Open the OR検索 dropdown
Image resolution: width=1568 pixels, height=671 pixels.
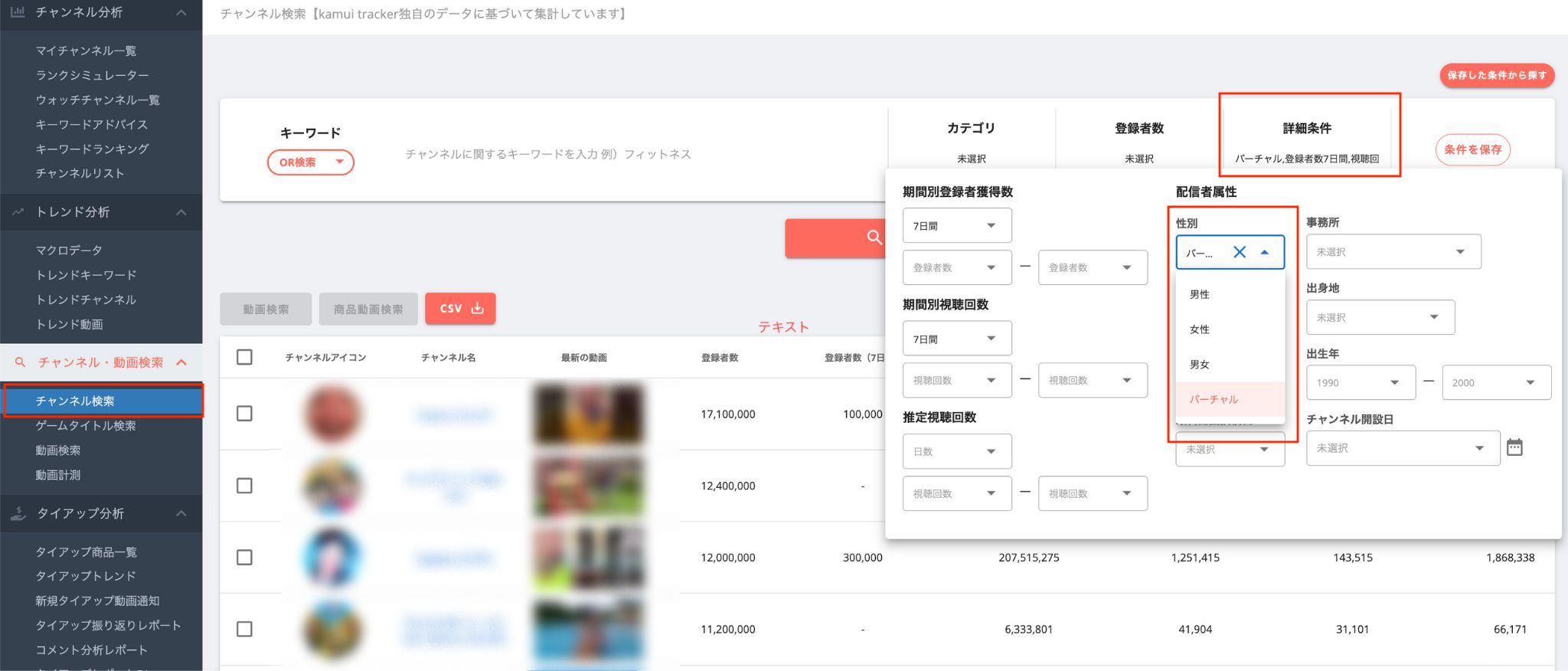click(x=310, y=162)
